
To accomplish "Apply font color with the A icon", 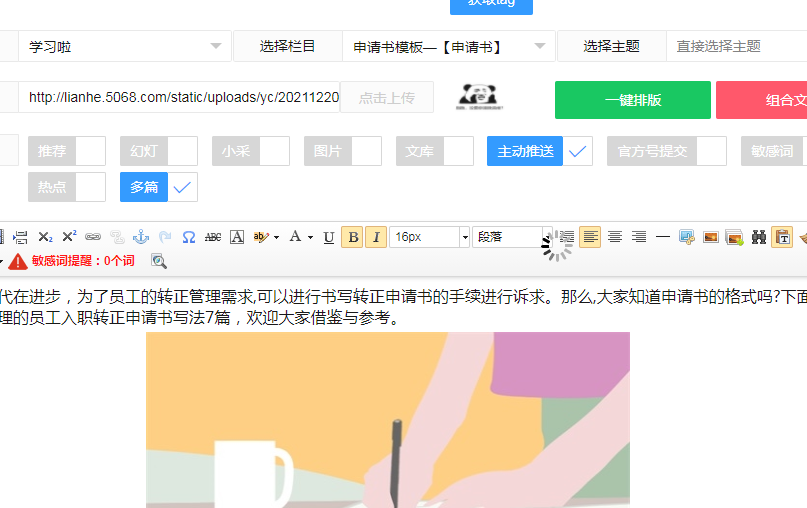I will pos(295,237).
